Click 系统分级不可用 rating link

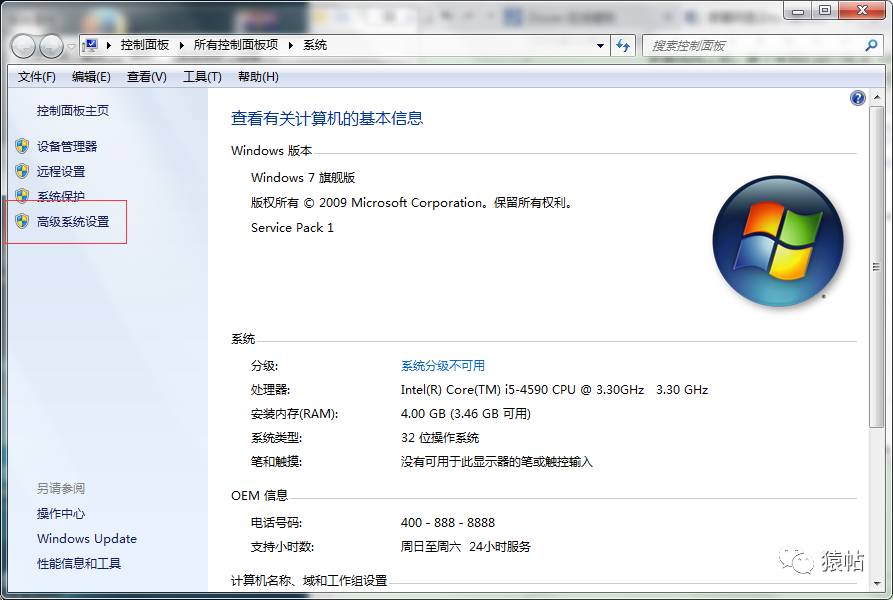coord(443,365)
